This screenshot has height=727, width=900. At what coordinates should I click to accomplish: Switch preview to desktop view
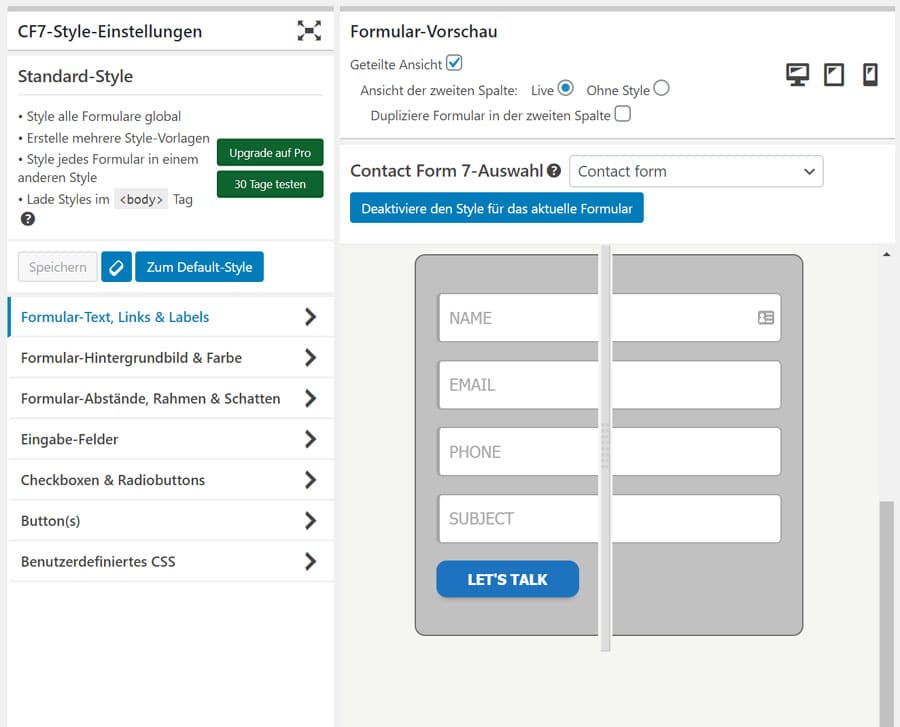[796, 74]
